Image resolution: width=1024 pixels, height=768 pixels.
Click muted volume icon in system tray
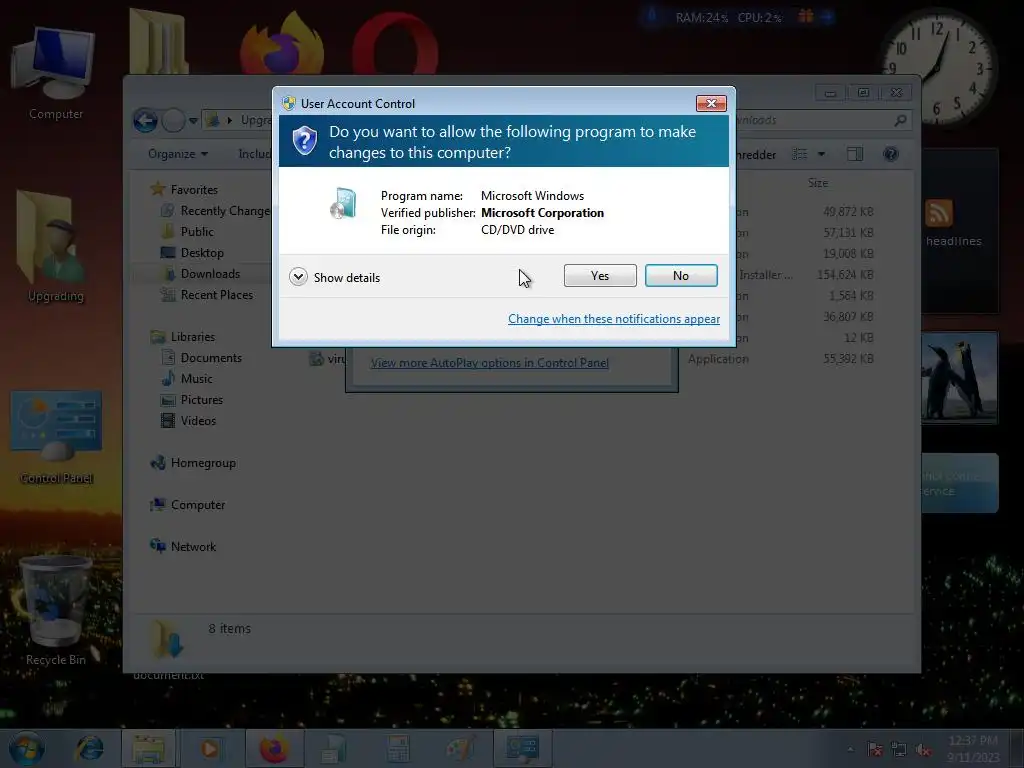point(923,750)
